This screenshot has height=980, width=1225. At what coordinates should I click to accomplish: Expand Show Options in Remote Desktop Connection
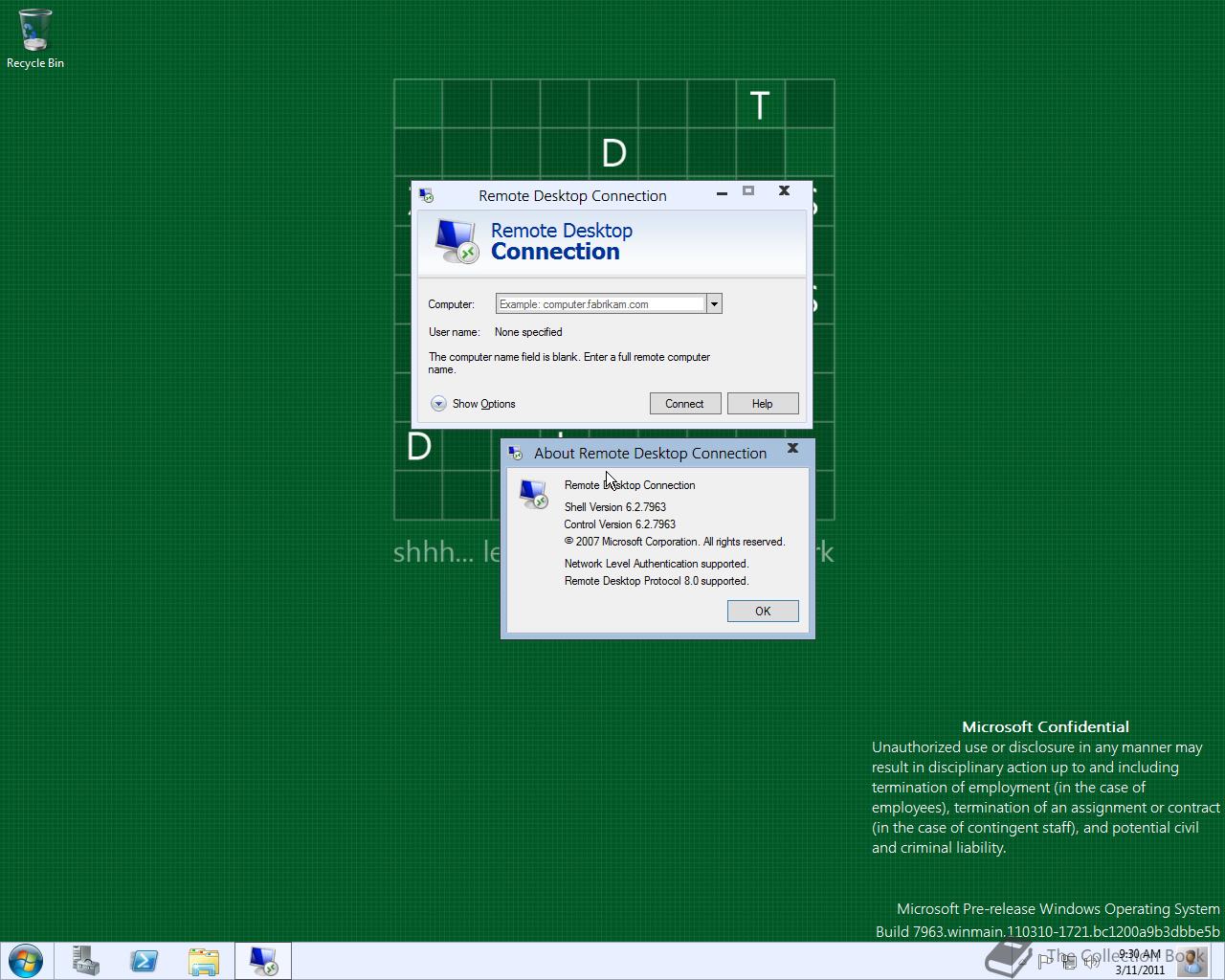point(473,404)
